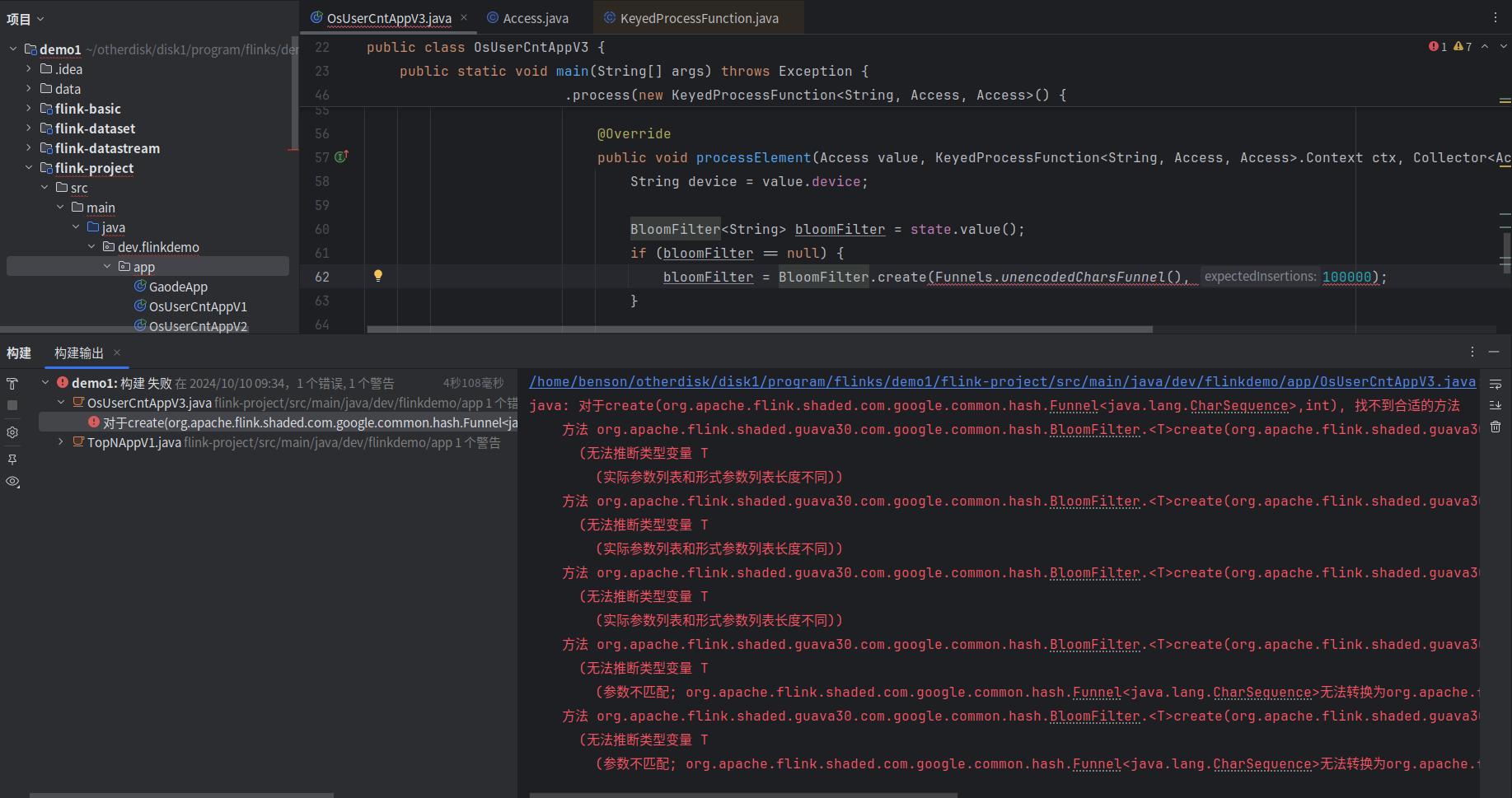Collapse the src folder
The height and width of the screenshot is (798, 1512).
44,187
